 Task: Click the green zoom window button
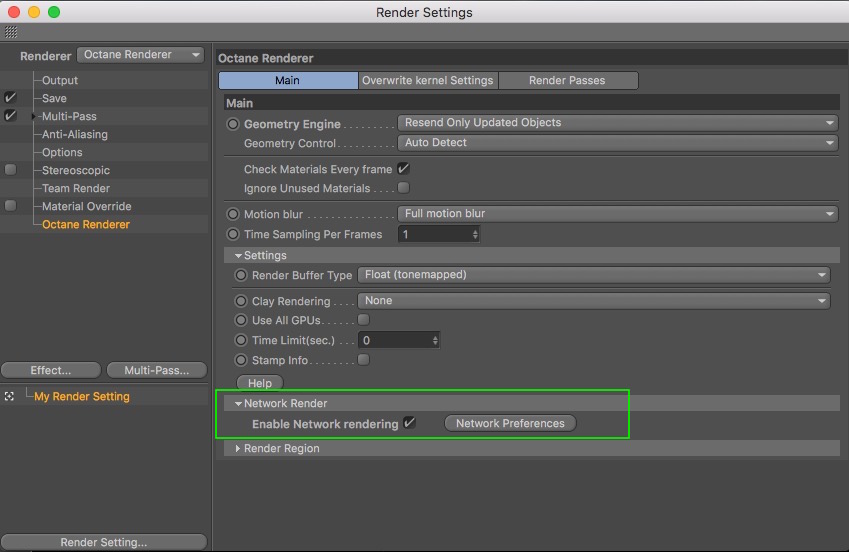(54, 12)
